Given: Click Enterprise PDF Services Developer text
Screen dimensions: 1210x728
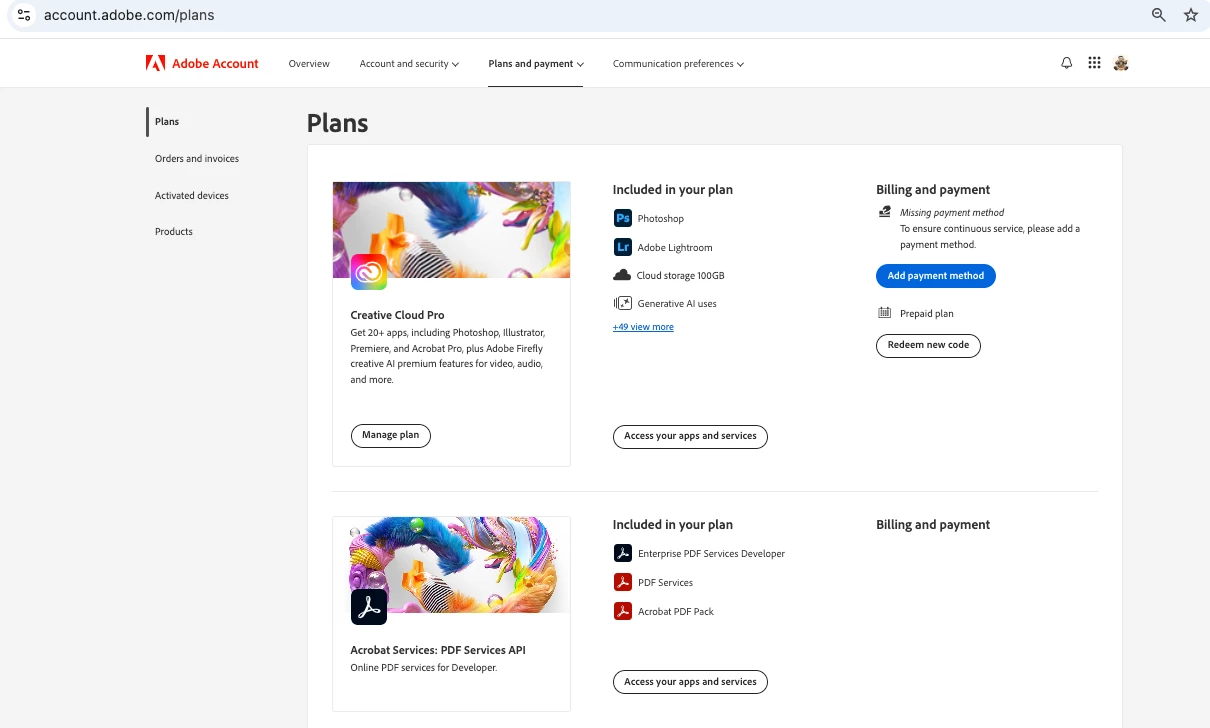Looking at the screenshot, I should click(712, 554).
